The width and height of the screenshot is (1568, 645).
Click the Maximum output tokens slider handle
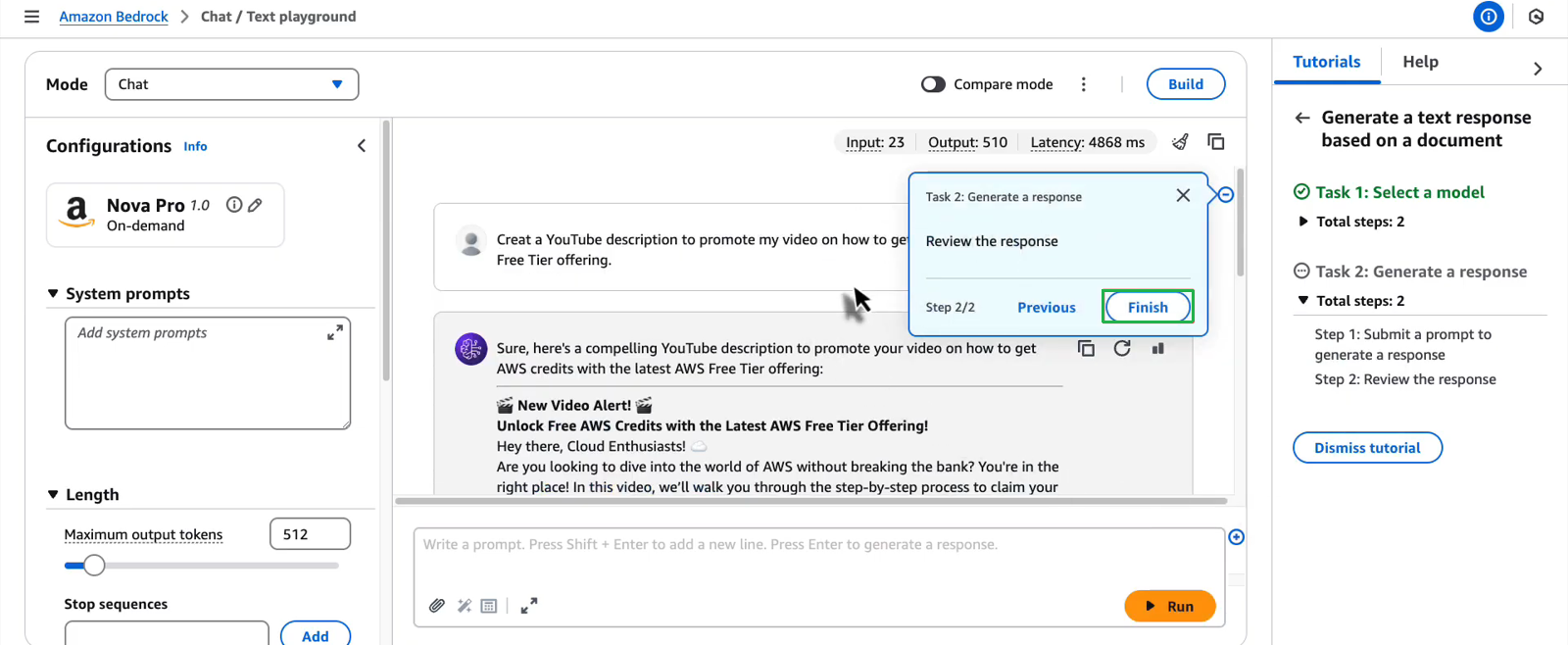pyautogui.click(x=94, y=566)
